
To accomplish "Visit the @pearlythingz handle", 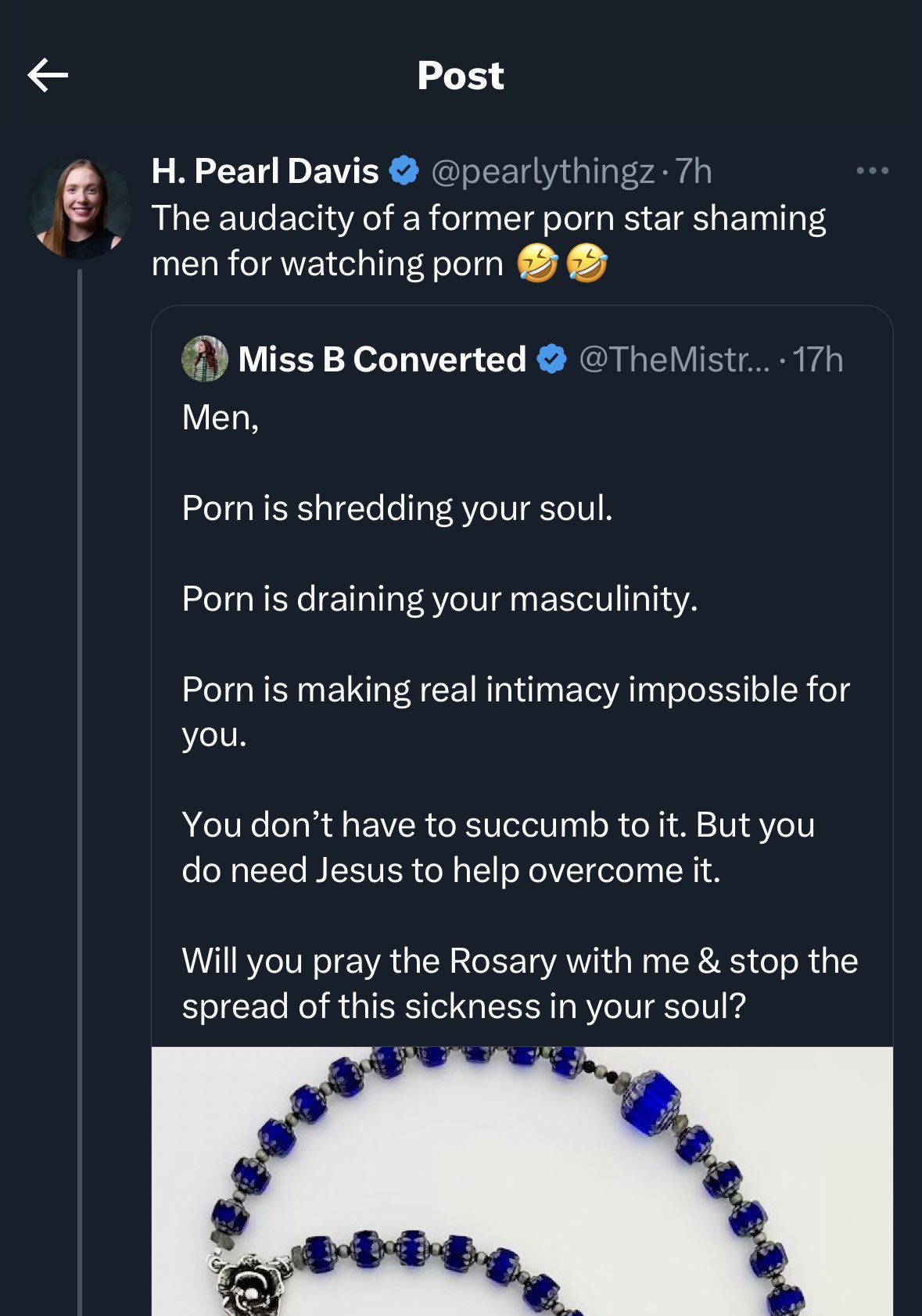I will (542, 171).
